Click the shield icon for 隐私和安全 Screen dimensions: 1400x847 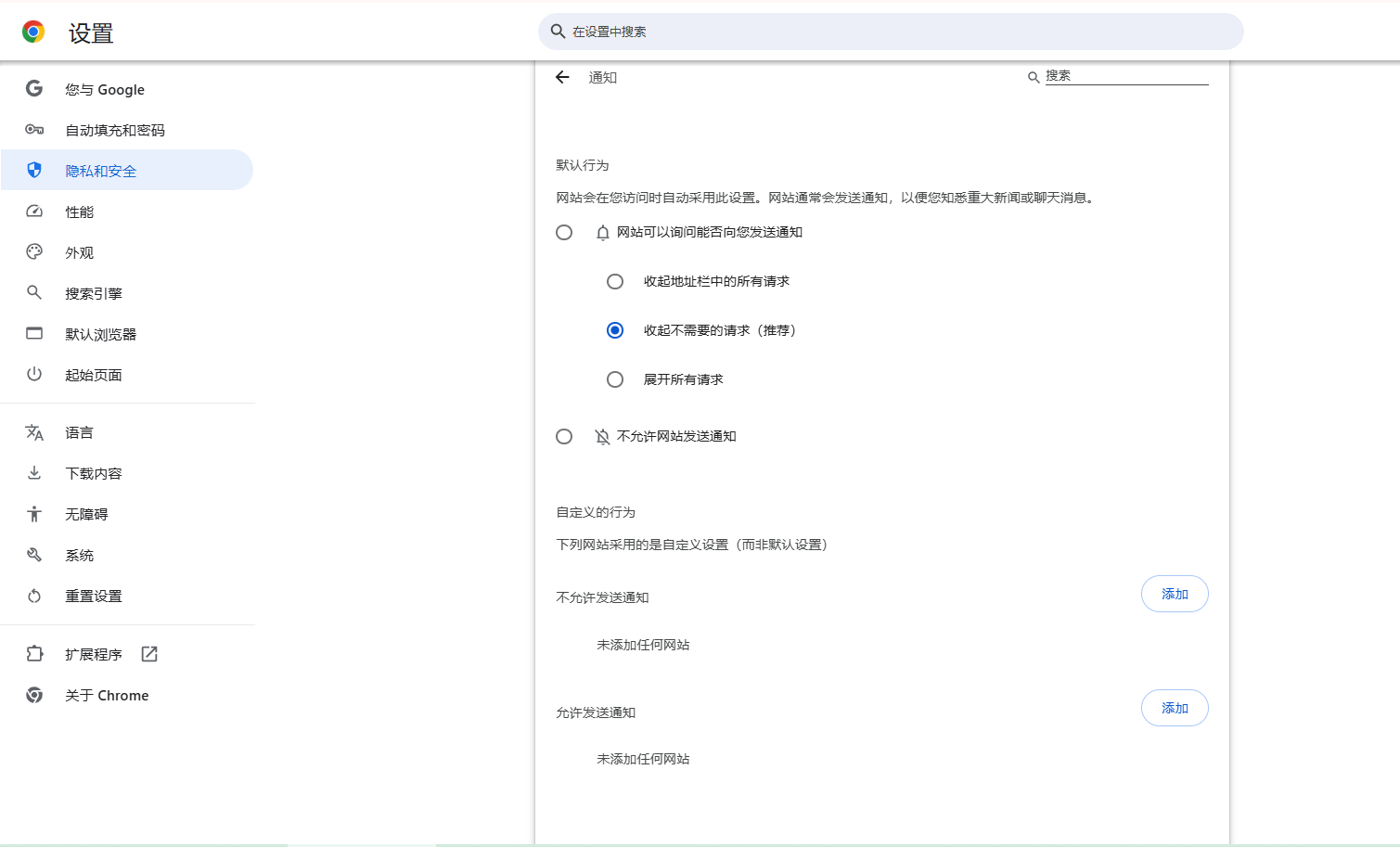(34, 170)
